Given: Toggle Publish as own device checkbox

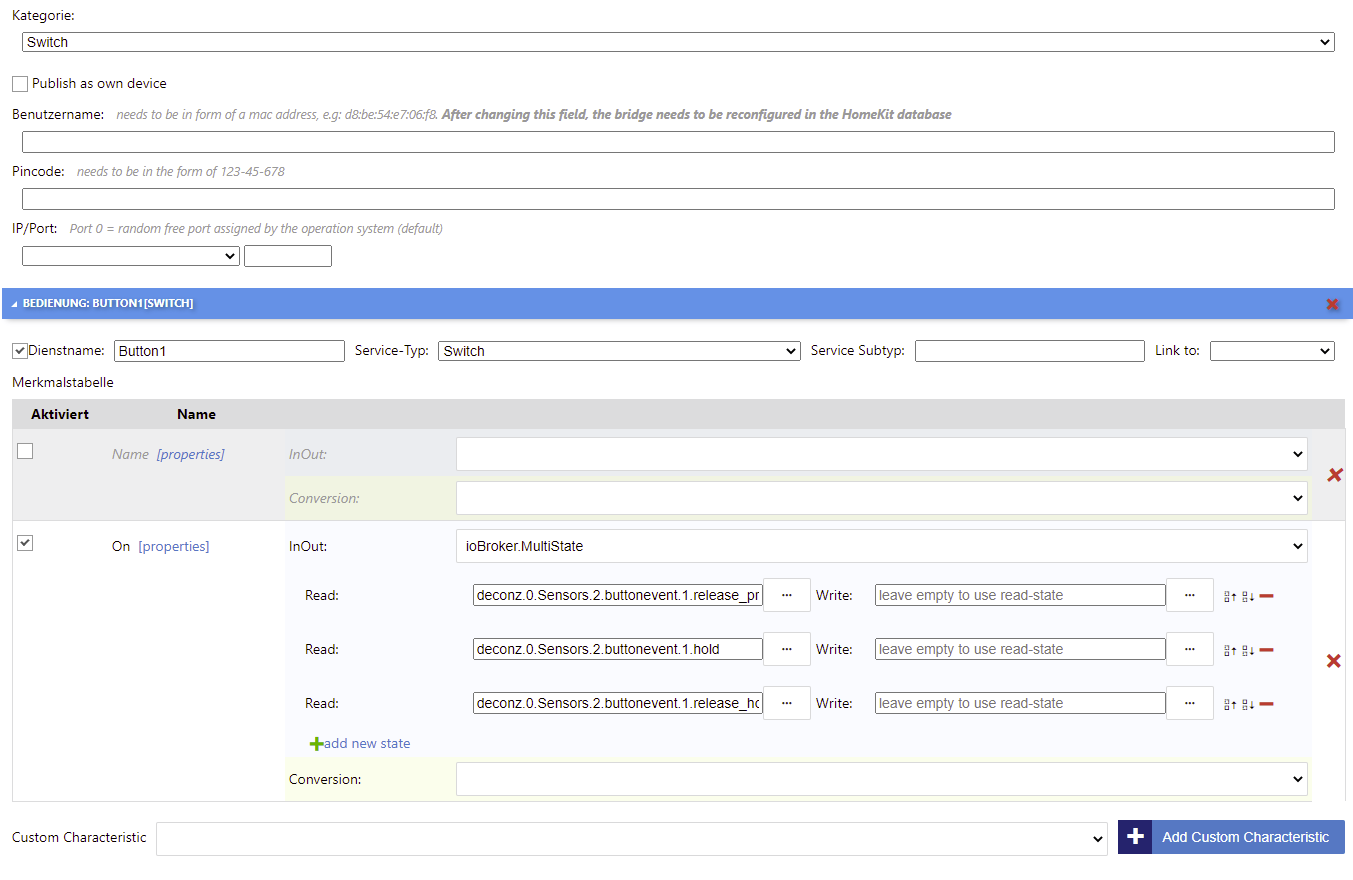Looking at the screenshot, I should pyautogui.click(x=20, y=84).
